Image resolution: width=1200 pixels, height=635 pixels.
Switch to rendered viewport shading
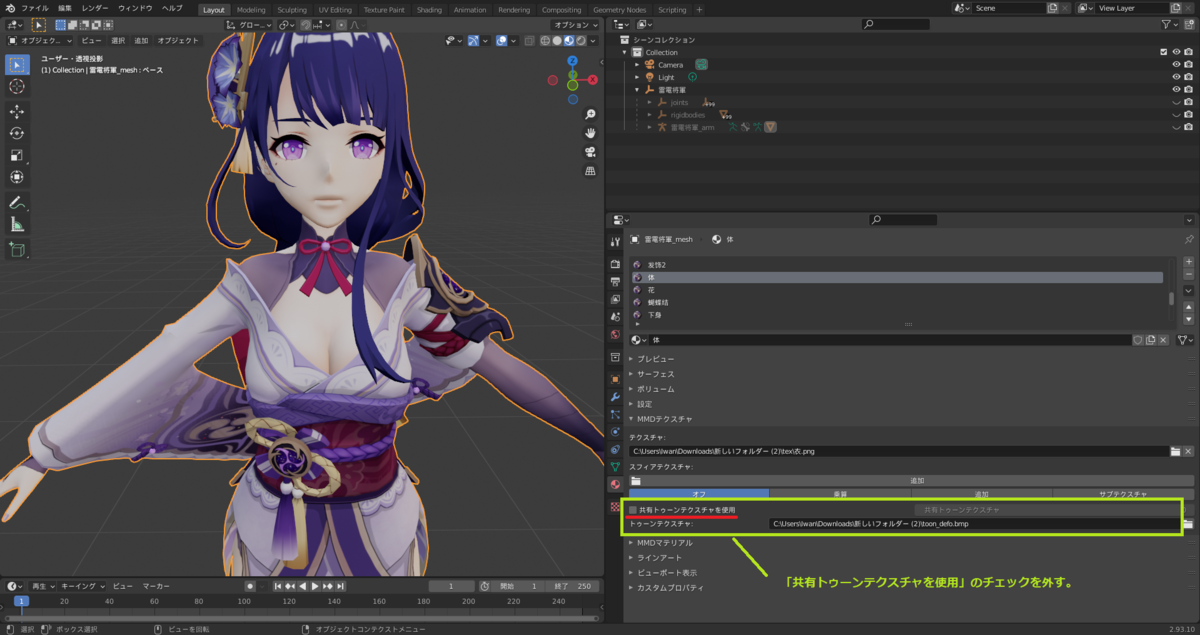tap(582, 41)
